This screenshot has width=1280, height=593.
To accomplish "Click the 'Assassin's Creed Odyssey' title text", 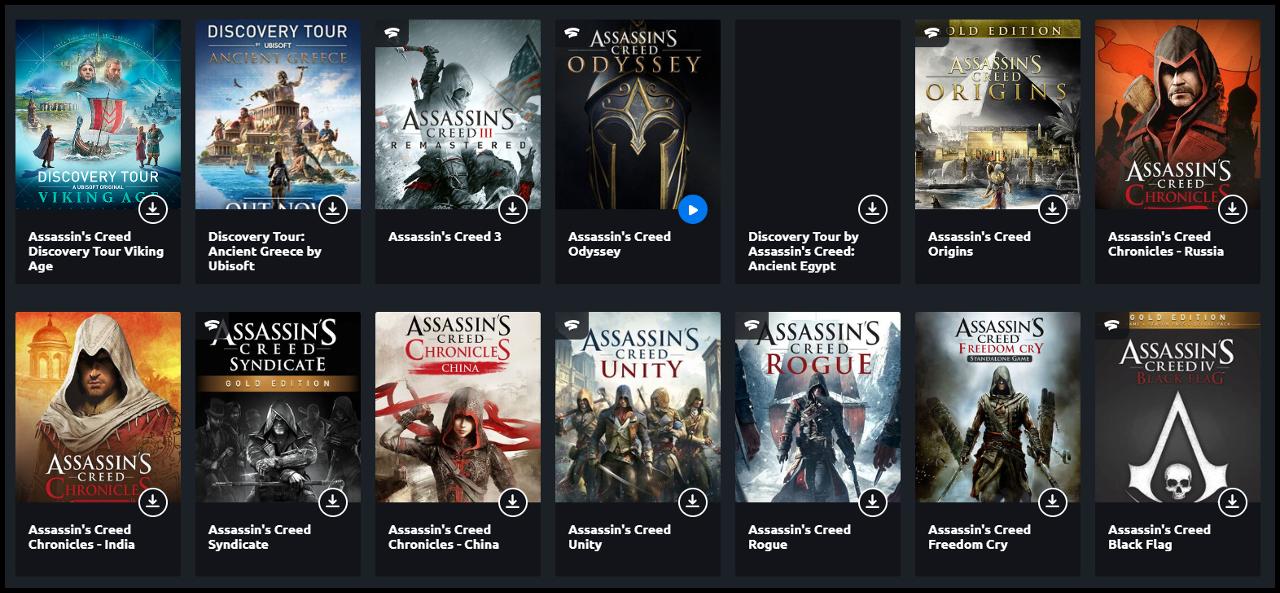I will point(619,244).
